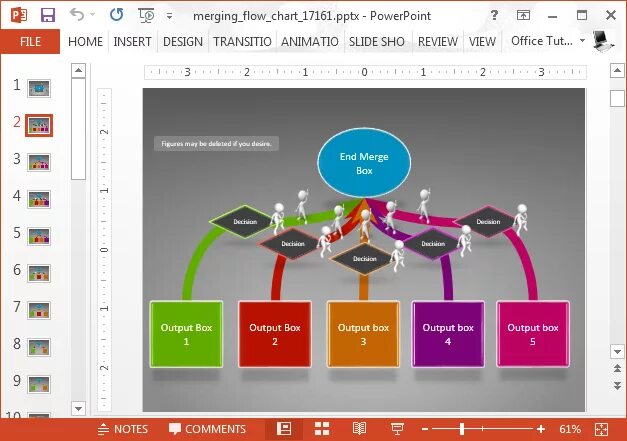Viewport: 627px width, 441px height.
Task: Click slide editor scroll up arrow
Action: coord(617,71)
